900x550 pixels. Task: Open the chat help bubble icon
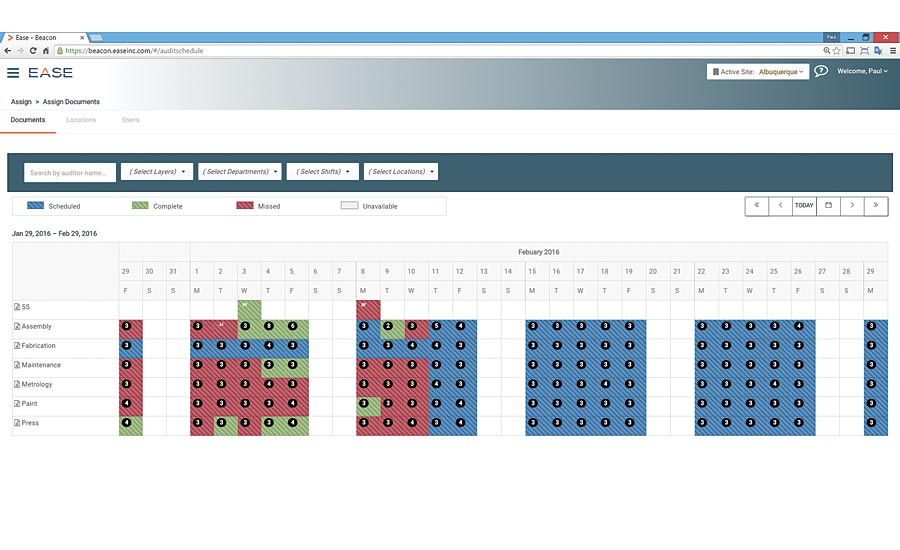tap(821, 71)
